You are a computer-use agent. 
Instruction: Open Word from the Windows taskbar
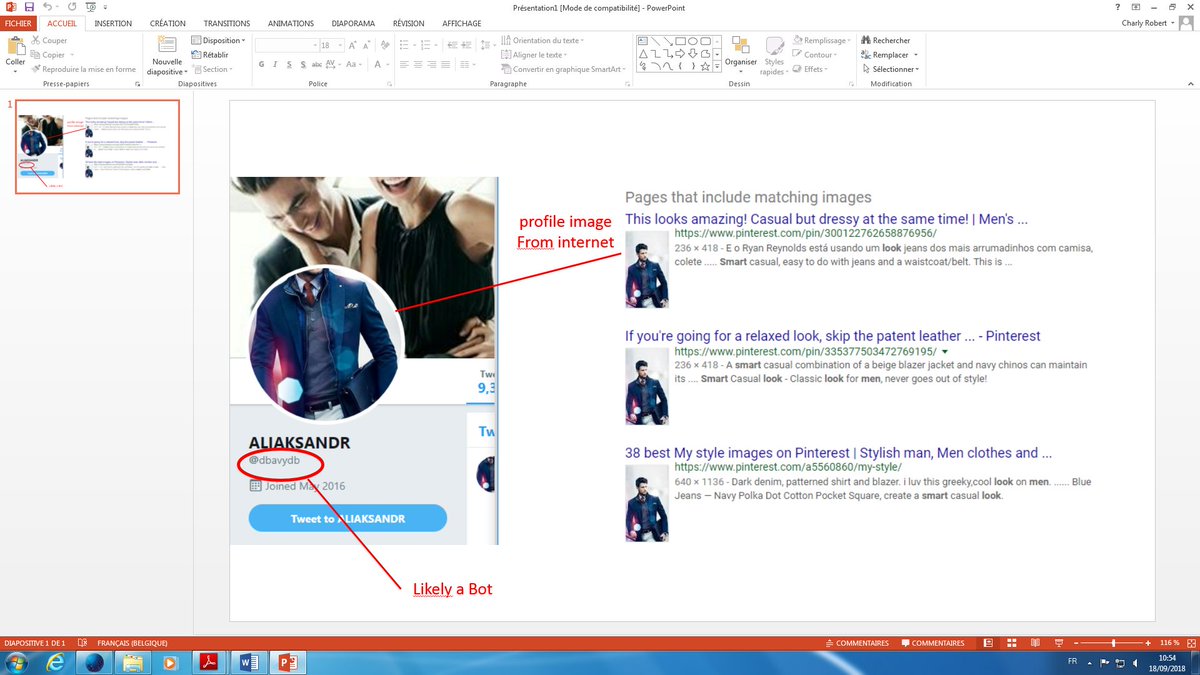tap(249, 662)
